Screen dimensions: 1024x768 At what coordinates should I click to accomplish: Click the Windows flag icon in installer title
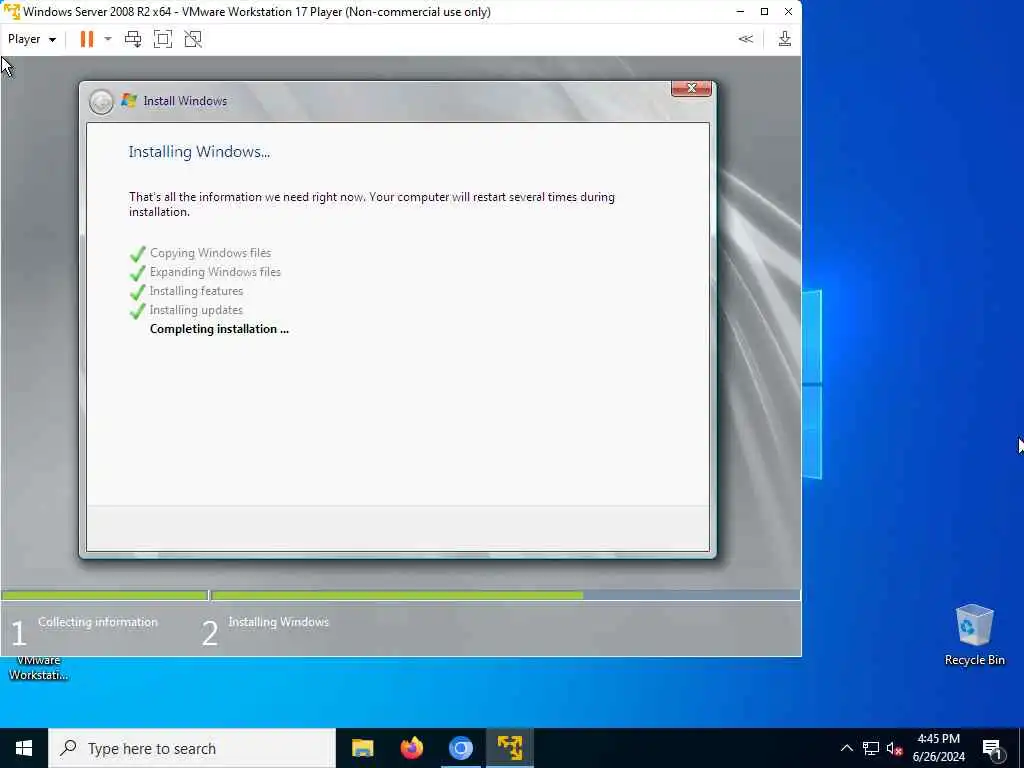click(x=129, y=101)
